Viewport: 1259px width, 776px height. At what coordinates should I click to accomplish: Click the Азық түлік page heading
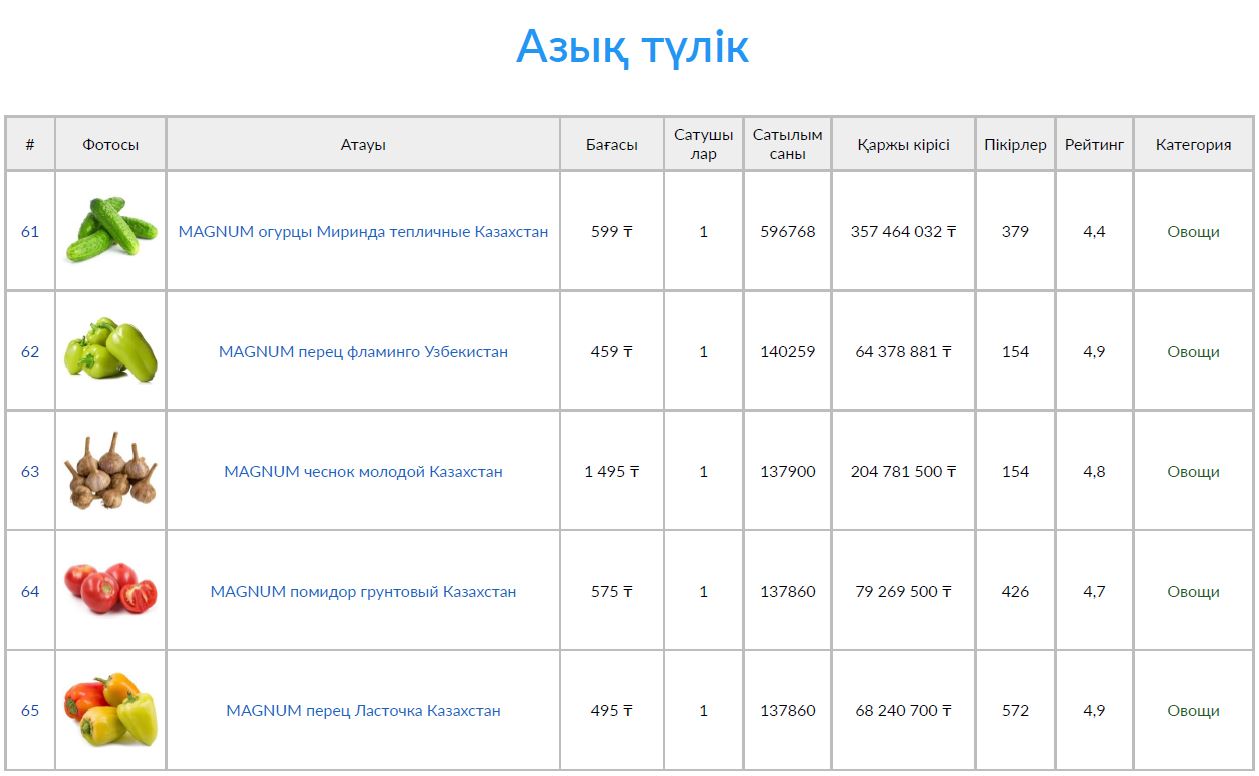point(632,47)
